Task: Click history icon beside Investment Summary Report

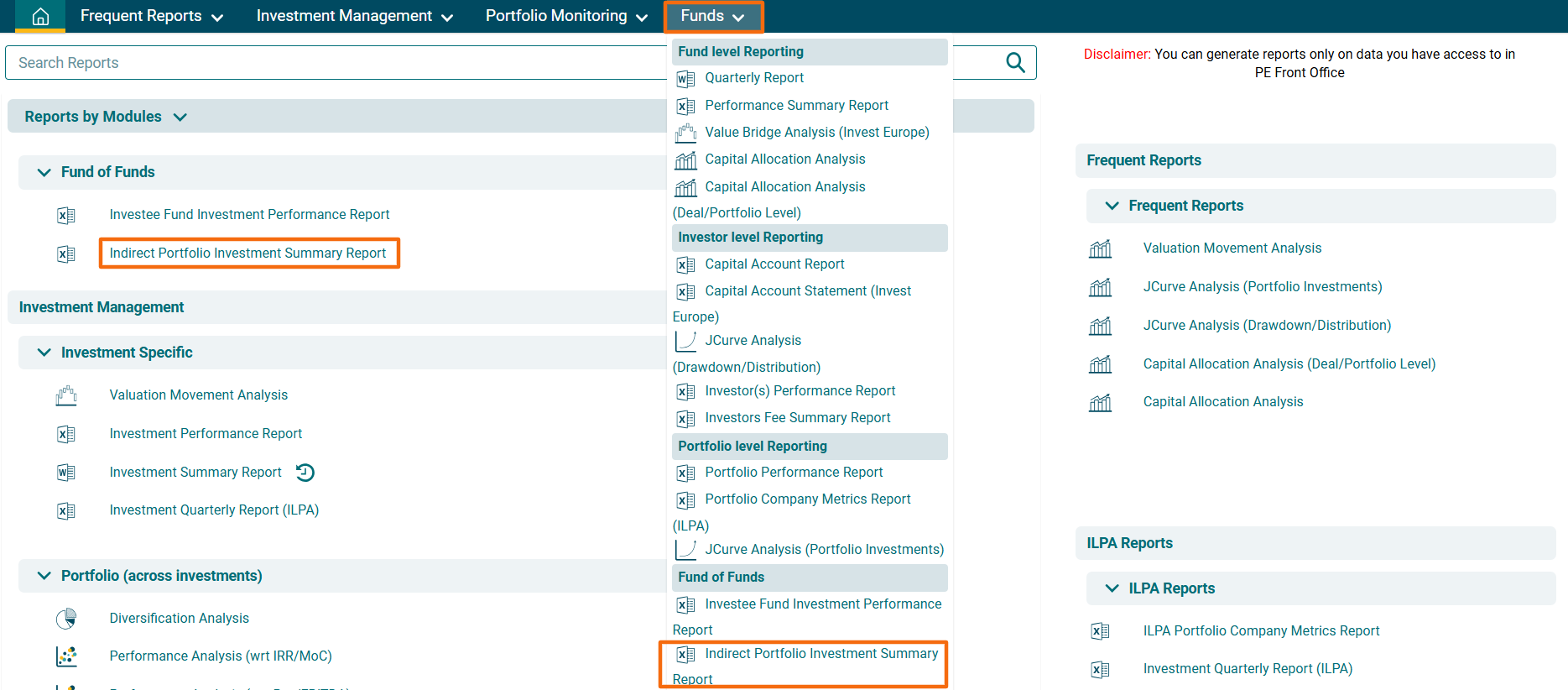Action: pyautogui.click(x=305, y=473)
